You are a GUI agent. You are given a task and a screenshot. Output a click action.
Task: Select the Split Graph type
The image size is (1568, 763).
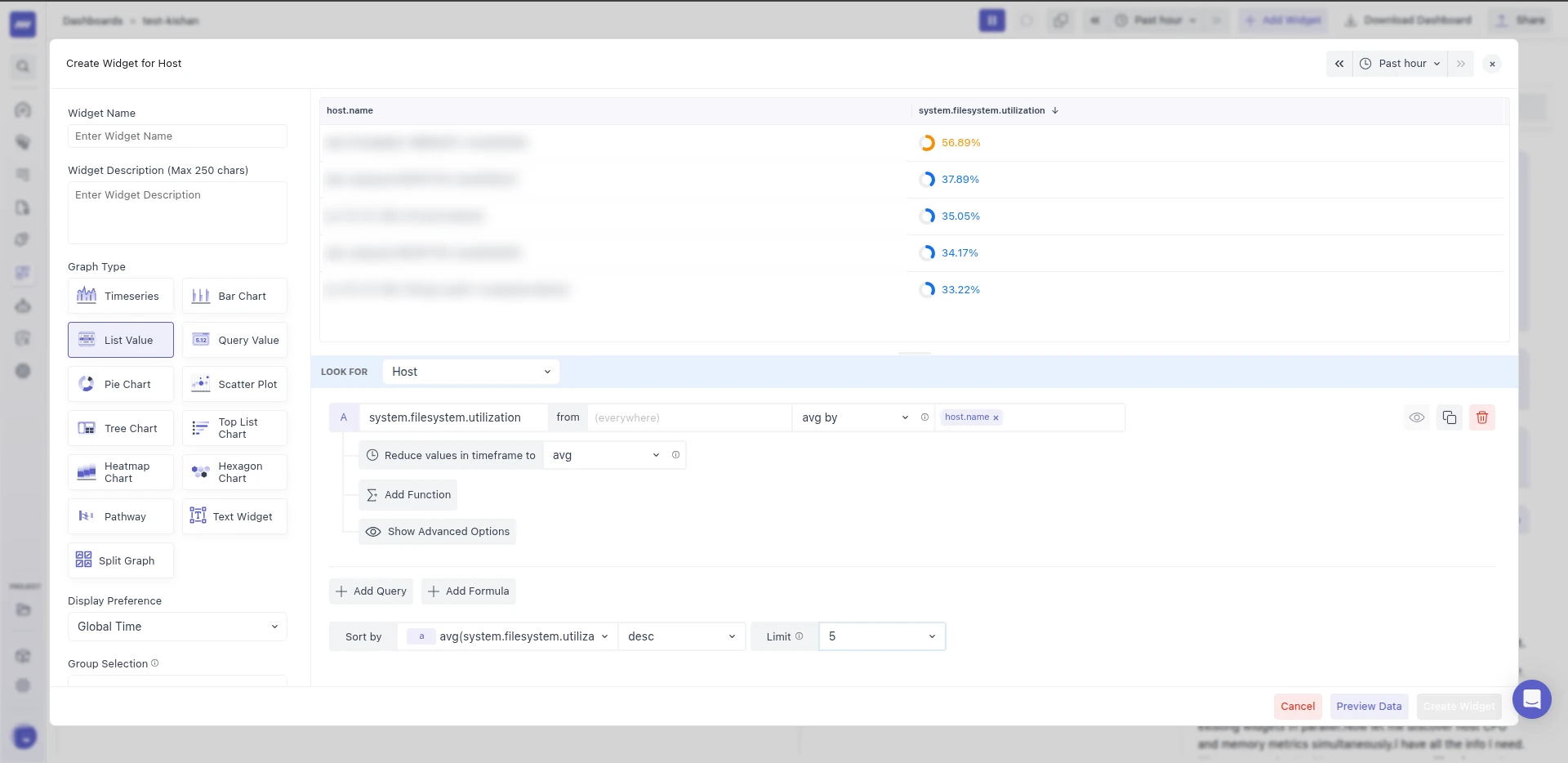121,560
